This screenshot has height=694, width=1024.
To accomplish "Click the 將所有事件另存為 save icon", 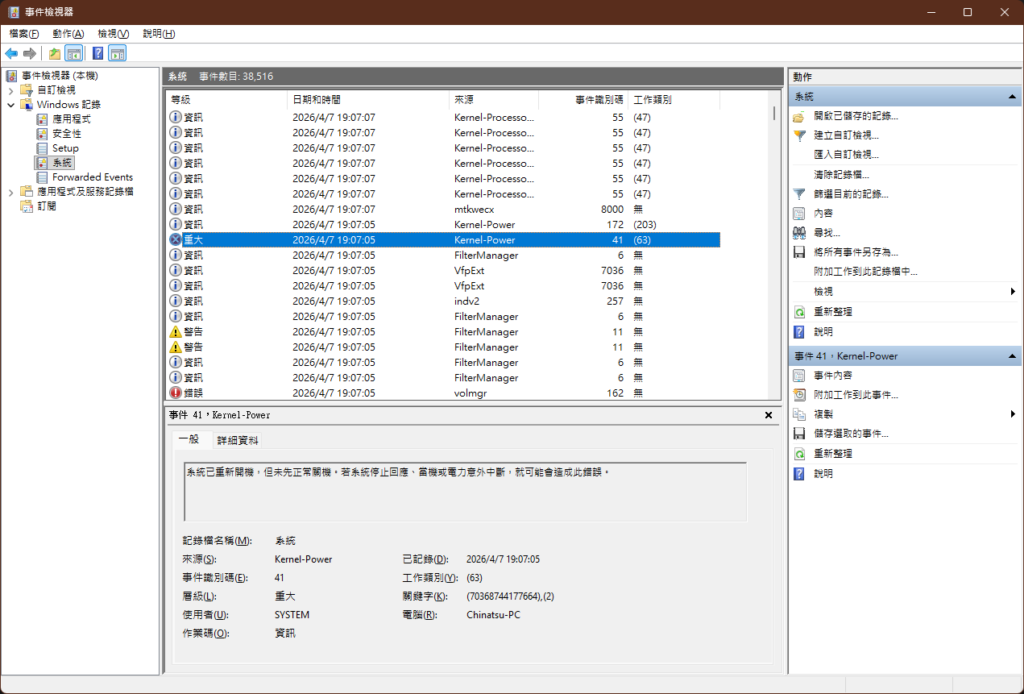I will [x=799, y=252].
